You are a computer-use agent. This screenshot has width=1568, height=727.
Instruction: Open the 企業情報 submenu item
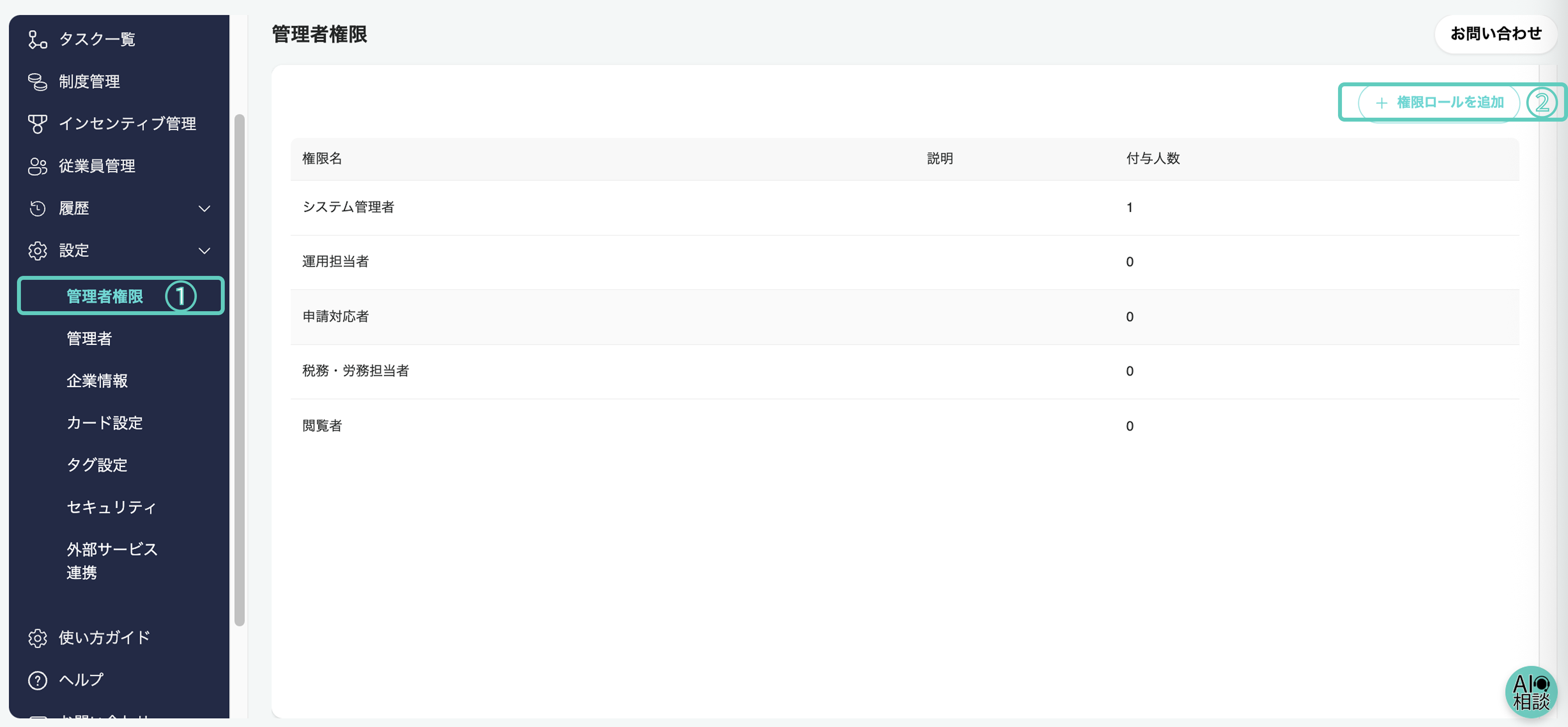(x=97, y=380)
